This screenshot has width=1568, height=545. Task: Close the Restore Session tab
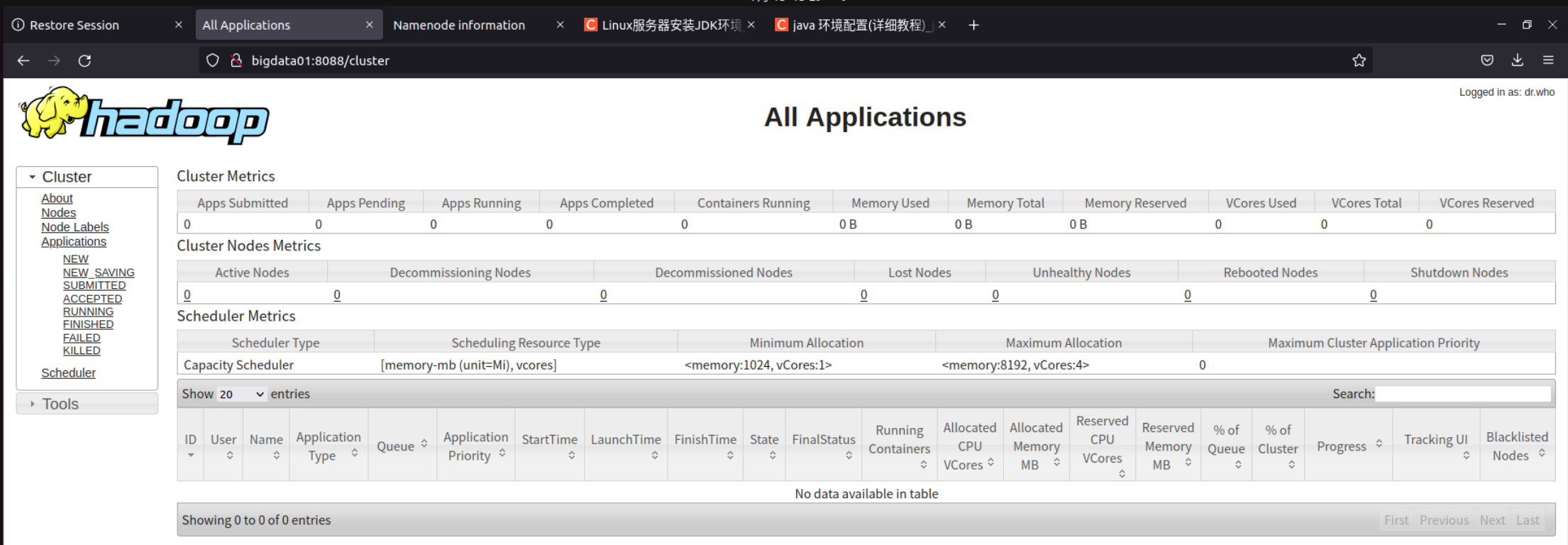[x=179, y=25]
